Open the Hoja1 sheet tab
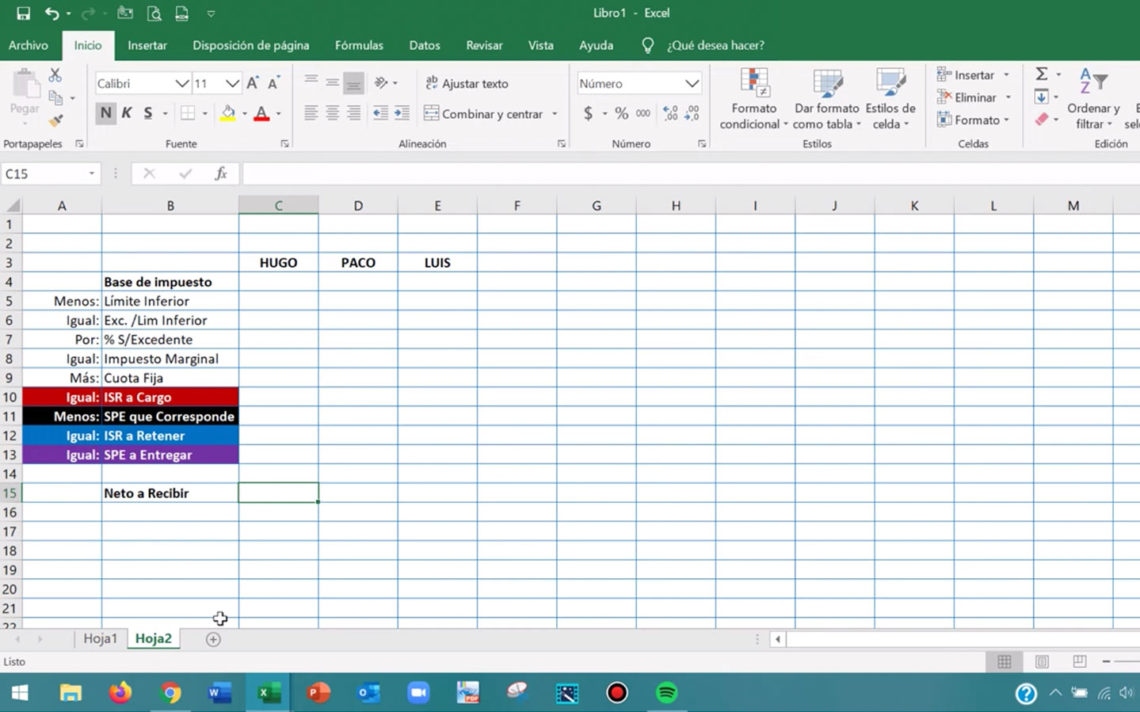Image resolution: width=1140 pixels, height=712 pixels. 100,638
